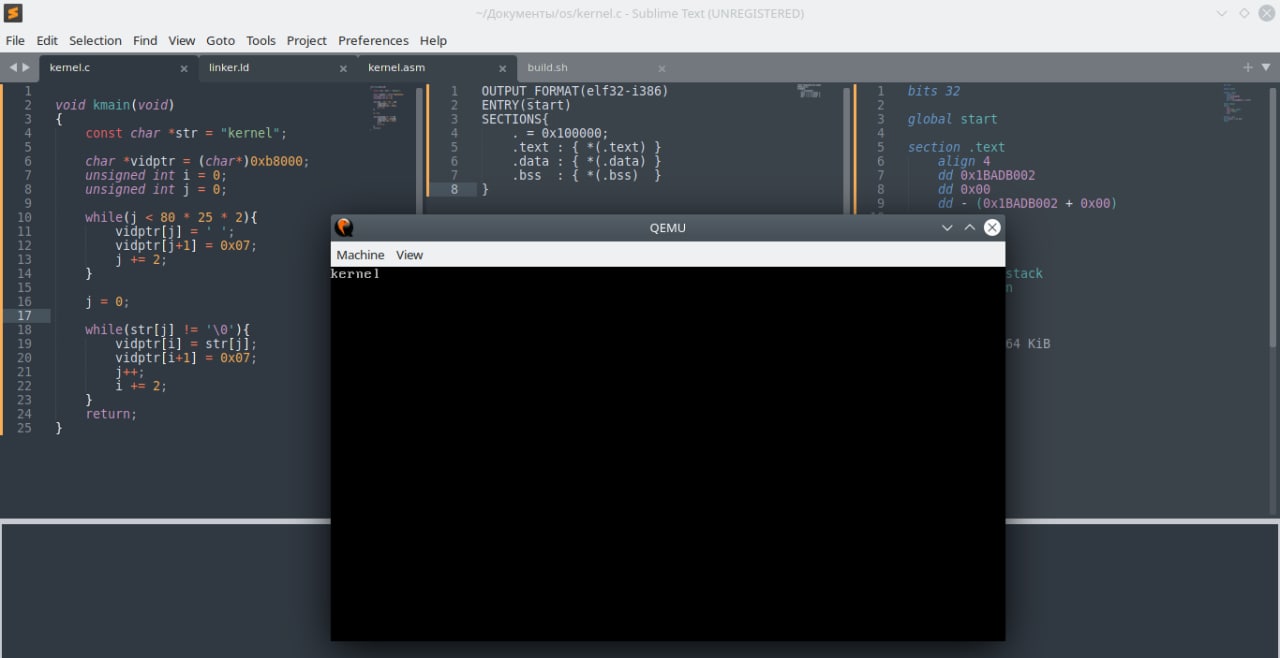
Task: Click inside the QEMU display showing kernel
Action: [x=668, y=453]
